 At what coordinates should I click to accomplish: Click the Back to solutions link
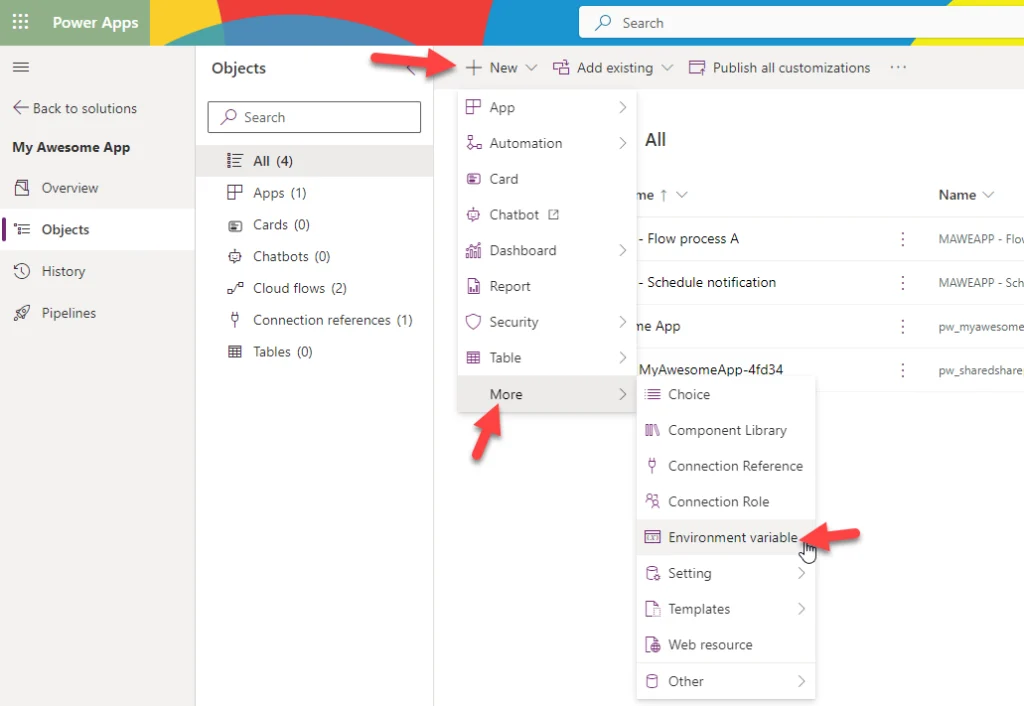[75, 108]
